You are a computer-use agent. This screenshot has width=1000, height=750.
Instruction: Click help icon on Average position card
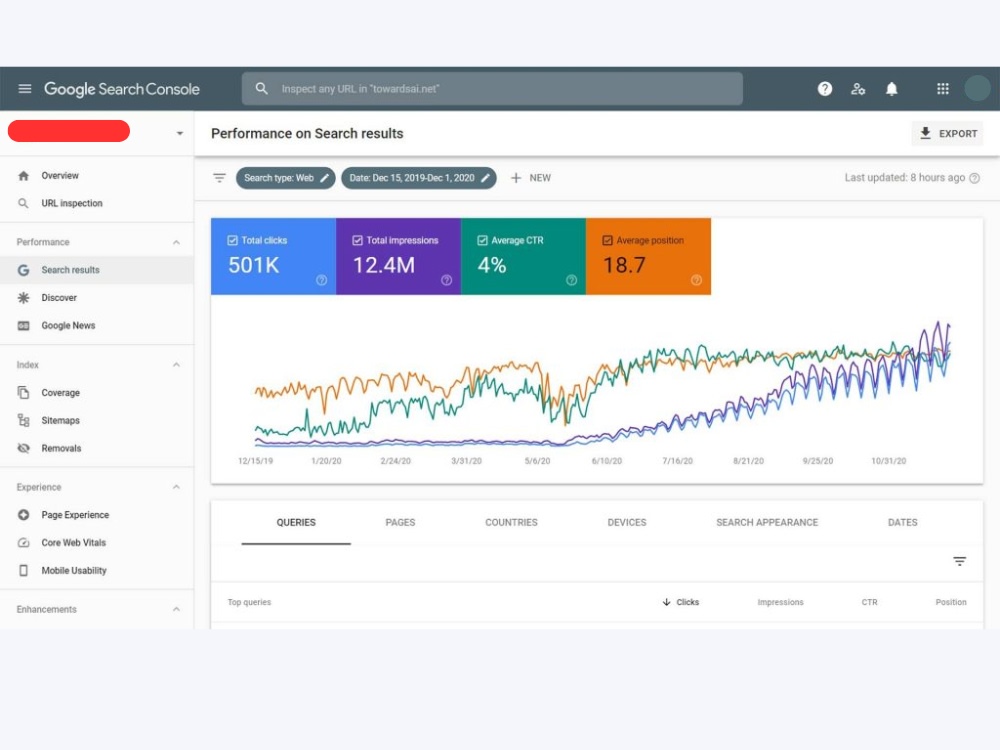tap(696, 280)
